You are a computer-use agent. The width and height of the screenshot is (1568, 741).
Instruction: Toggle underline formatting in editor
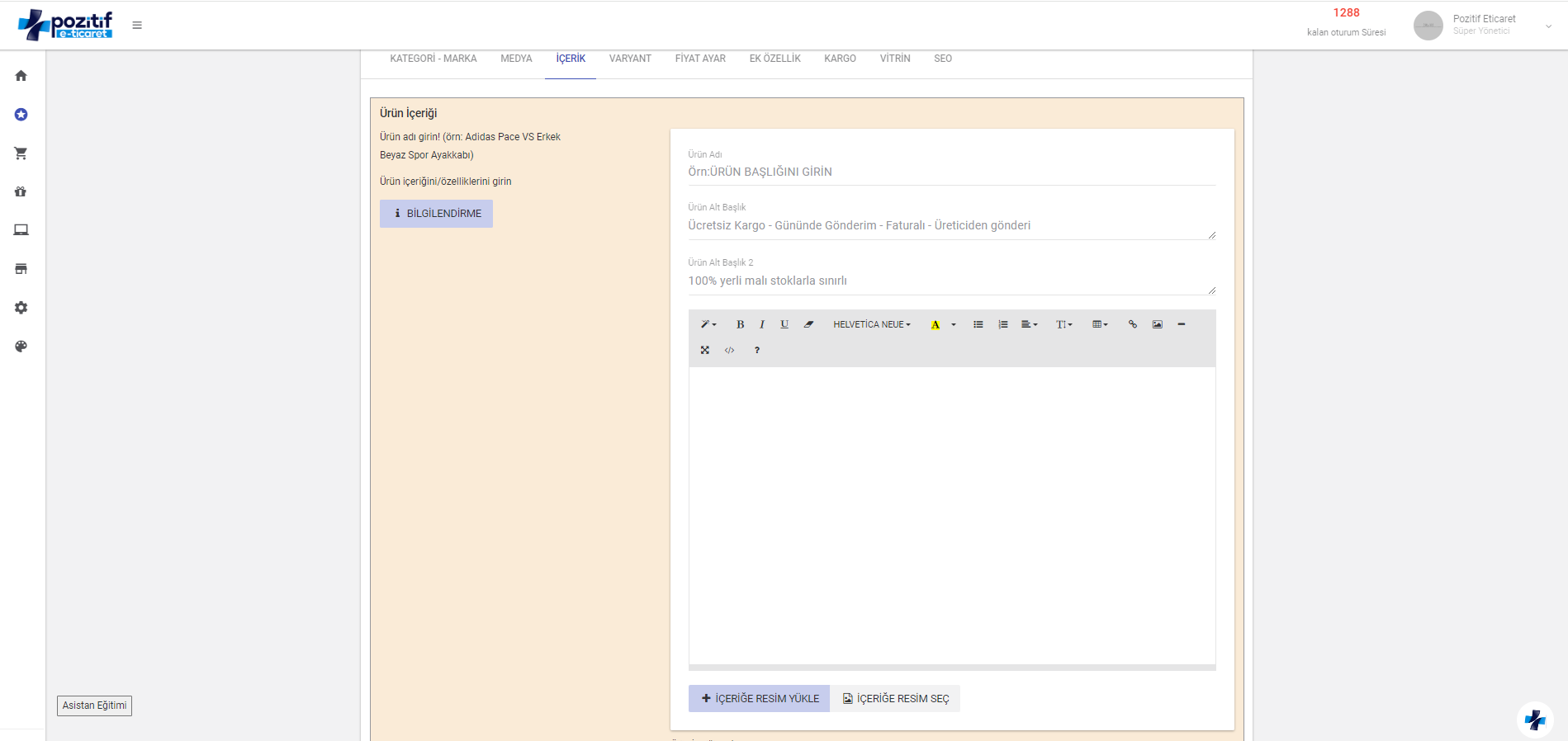pyautogui.click(x=784, y=325)
